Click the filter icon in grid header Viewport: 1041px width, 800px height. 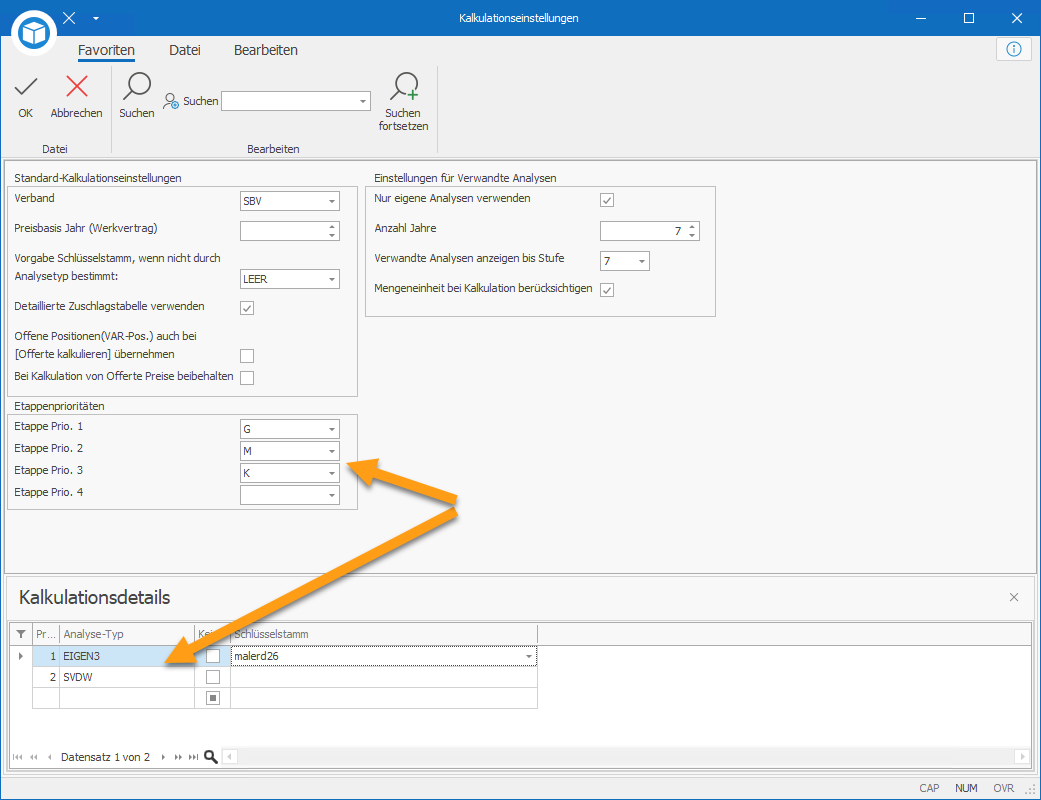(x=21, y=634)
